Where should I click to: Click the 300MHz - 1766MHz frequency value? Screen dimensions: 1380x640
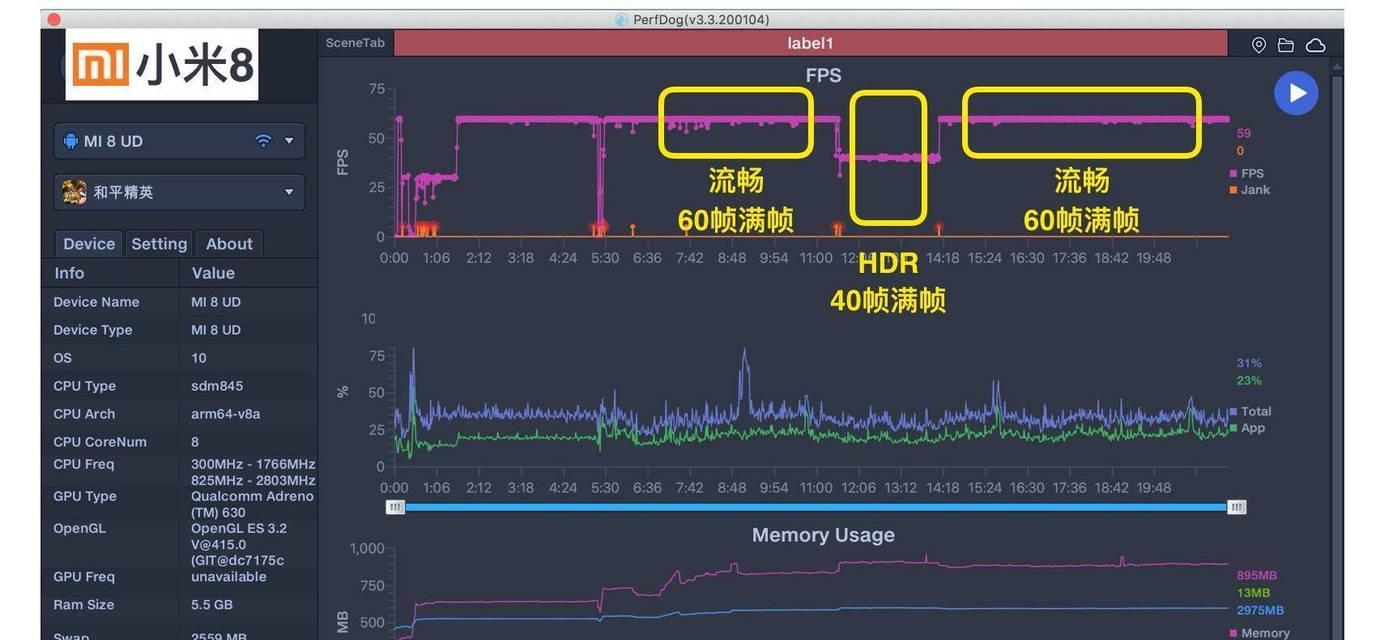(x=253, y=464)
